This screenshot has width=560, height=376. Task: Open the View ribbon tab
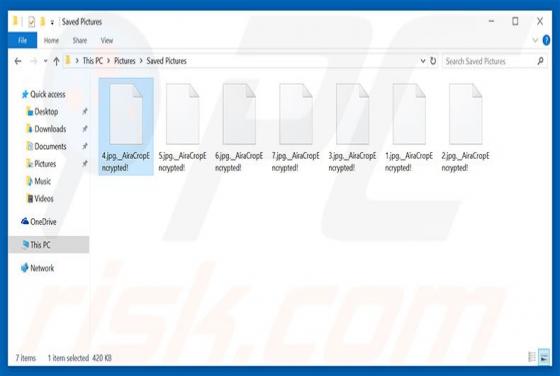pyautogui.click(x=107, y=40)
